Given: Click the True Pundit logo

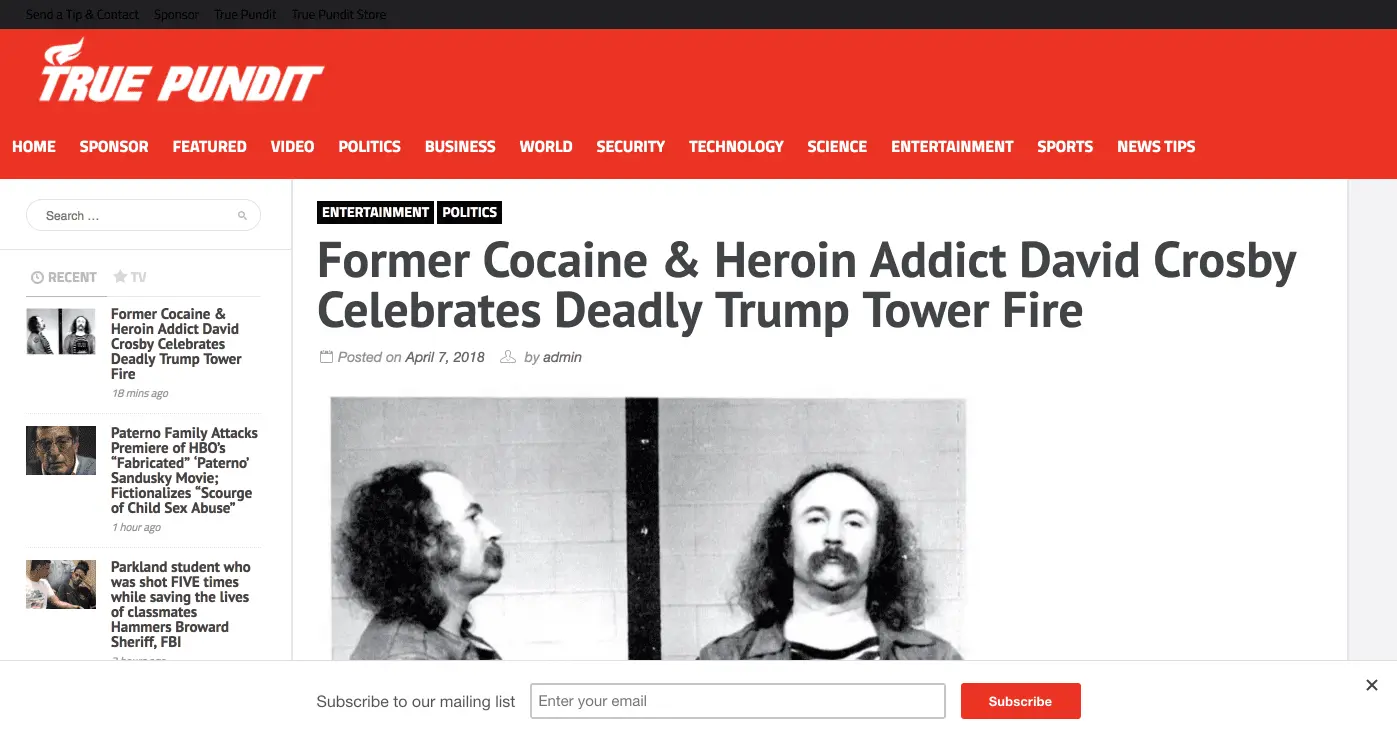Looking at the screenshot, I should coord(181,72).
